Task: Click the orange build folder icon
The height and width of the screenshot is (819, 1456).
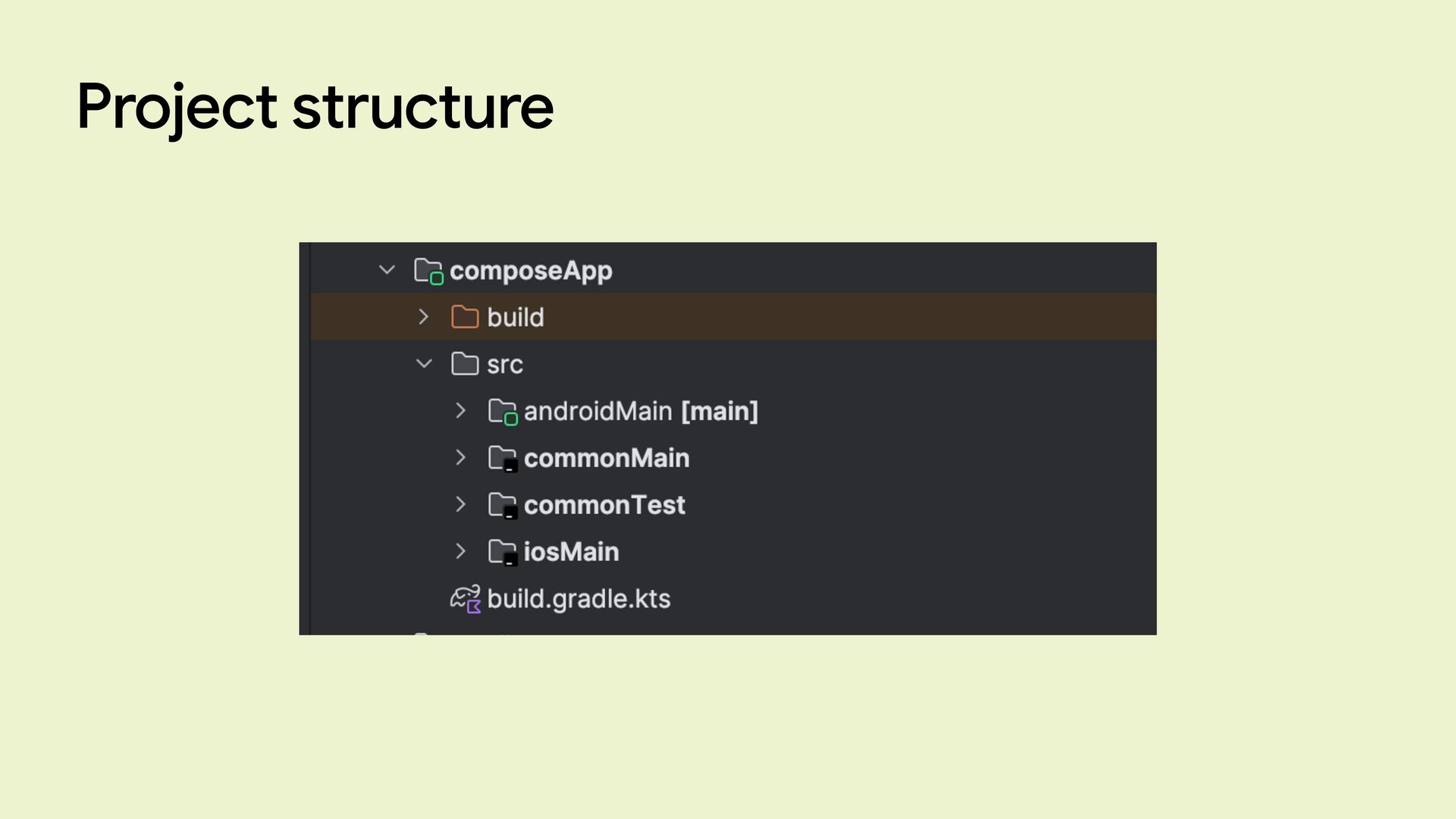Action: click(x=465, y=317)
